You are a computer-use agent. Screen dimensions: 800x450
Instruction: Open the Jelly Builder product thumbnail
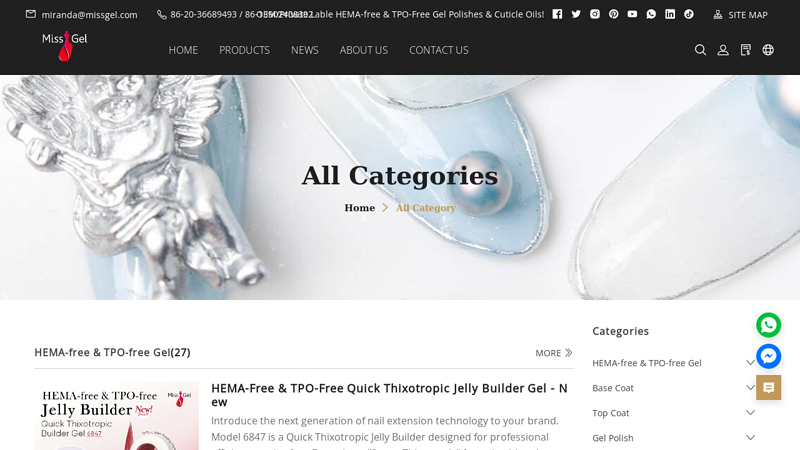pos(116,415)
